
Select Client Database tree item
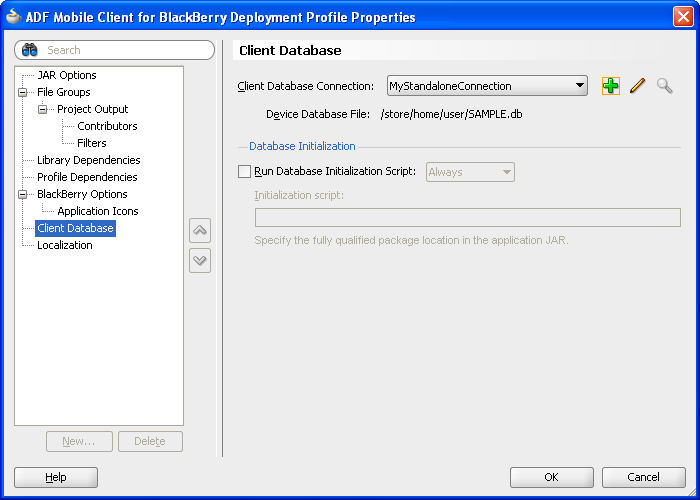[x=75, y=228]
